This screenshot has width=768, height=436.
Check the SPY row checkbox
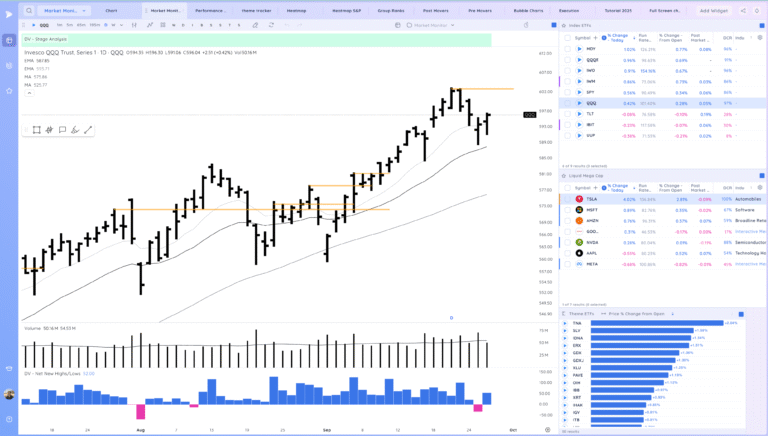(x=567, y=92)
